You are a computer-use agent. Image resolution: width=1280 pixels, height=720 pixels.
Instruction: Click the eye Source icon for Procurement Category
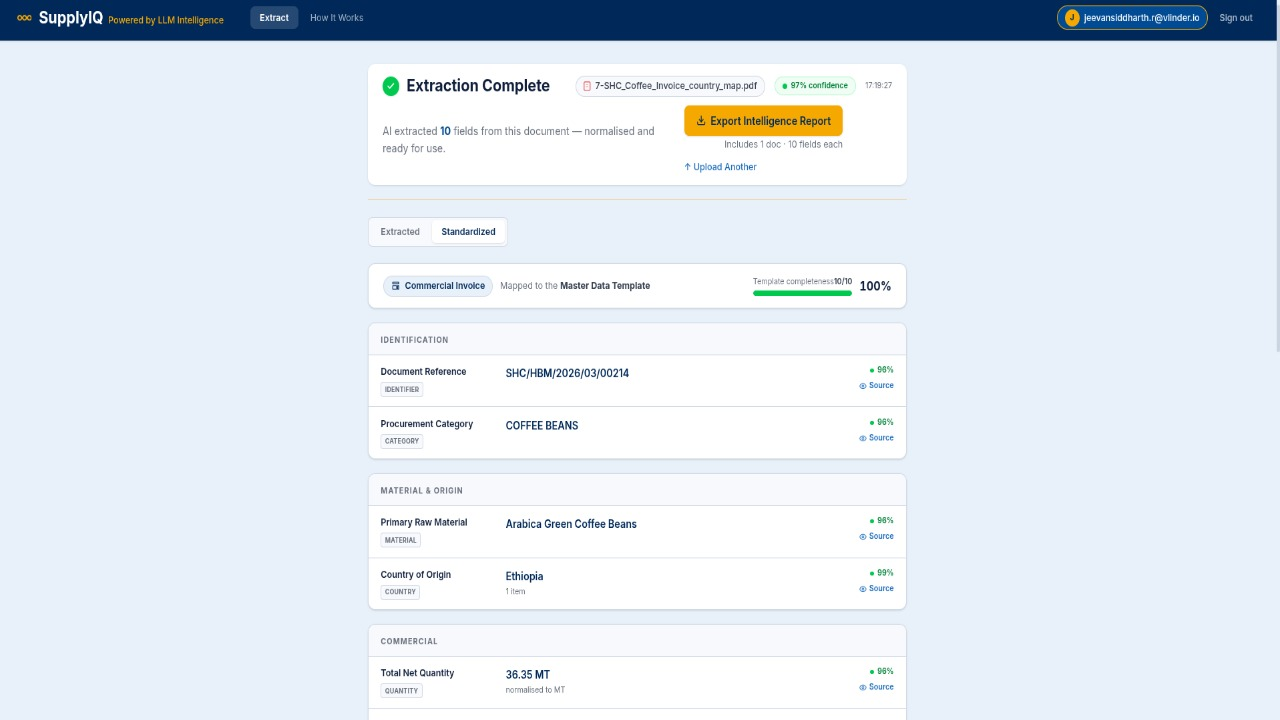click(x=863, y=438)
